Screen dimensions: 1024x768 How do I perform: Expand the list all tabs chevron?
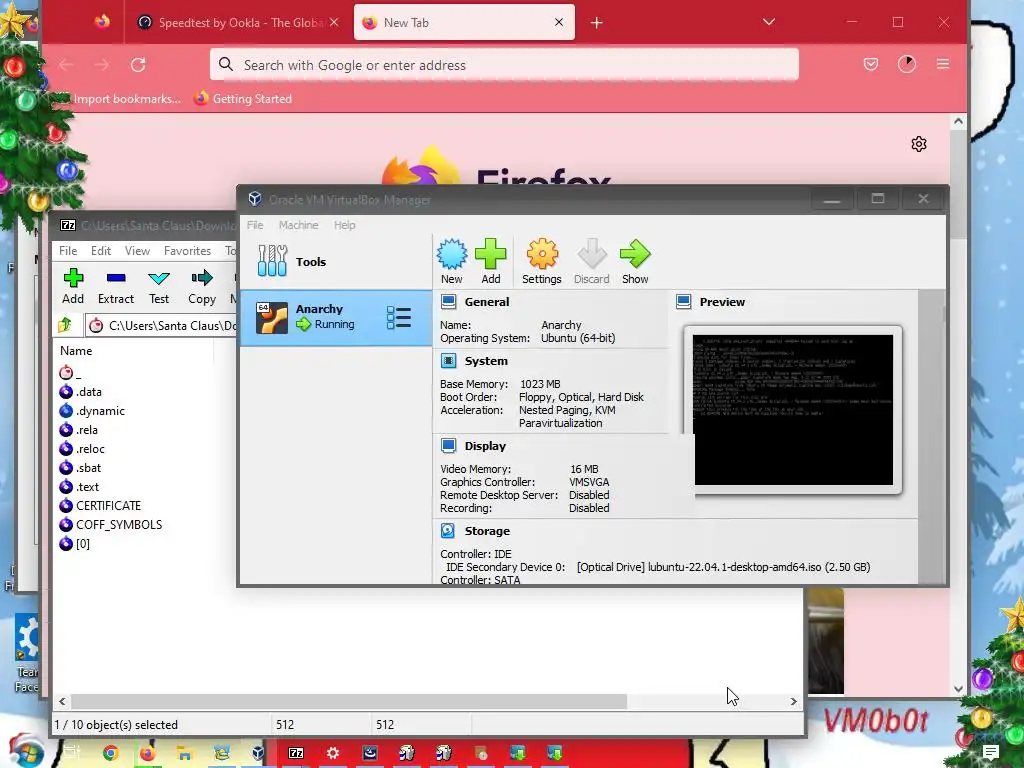coord(769,22)
